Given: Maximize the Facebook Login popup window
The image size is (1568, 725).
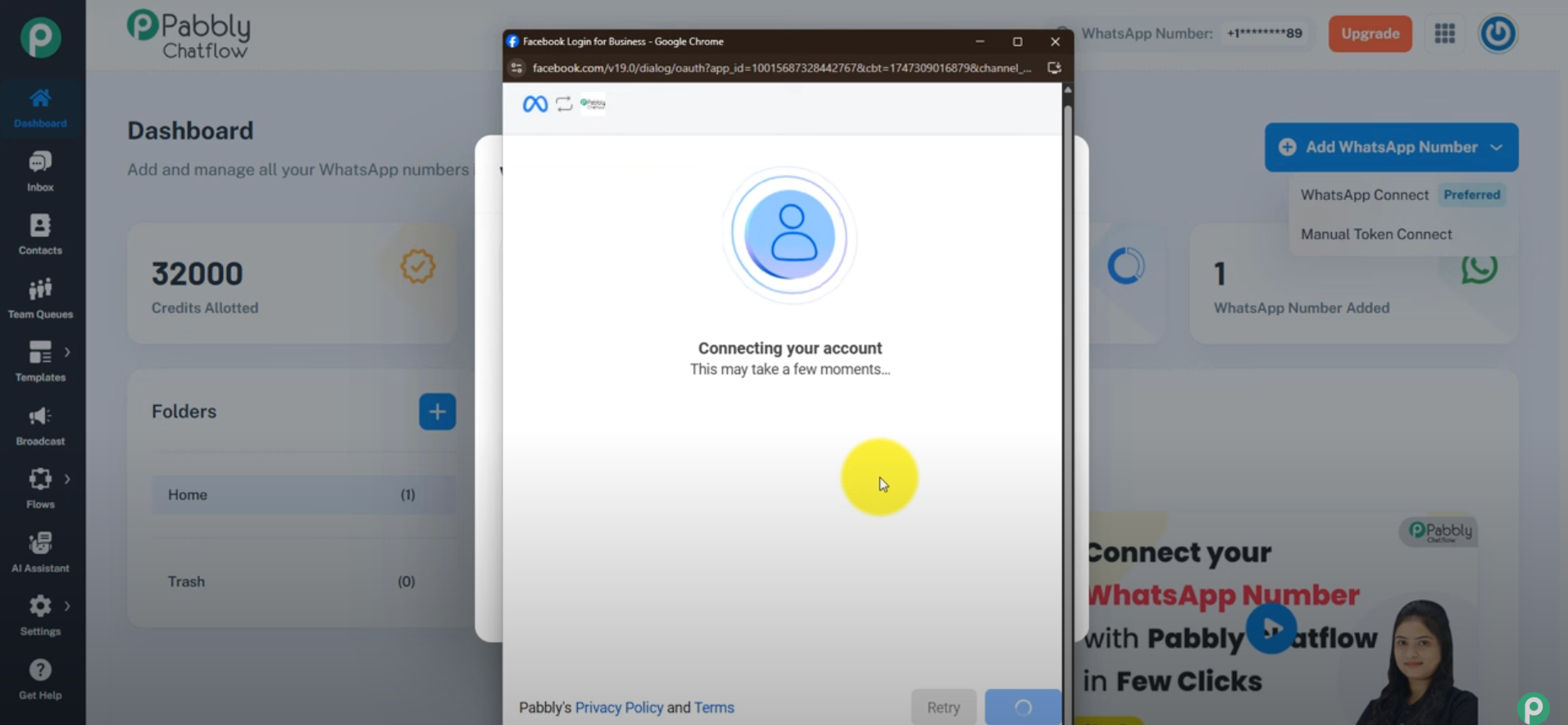Looking at the screenshot, I should [1017, 42].
